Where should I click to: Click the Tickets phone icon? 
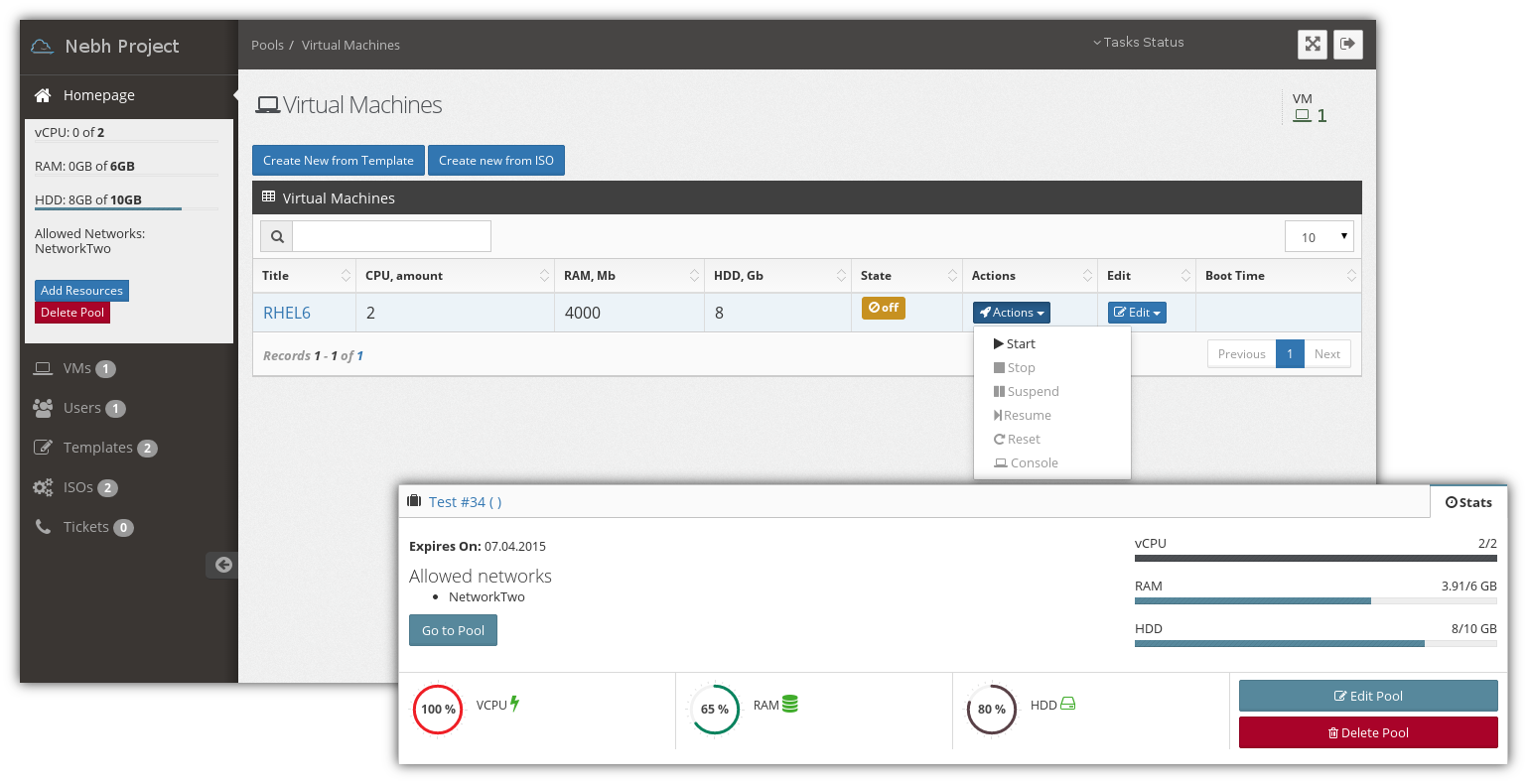(43, 527)
